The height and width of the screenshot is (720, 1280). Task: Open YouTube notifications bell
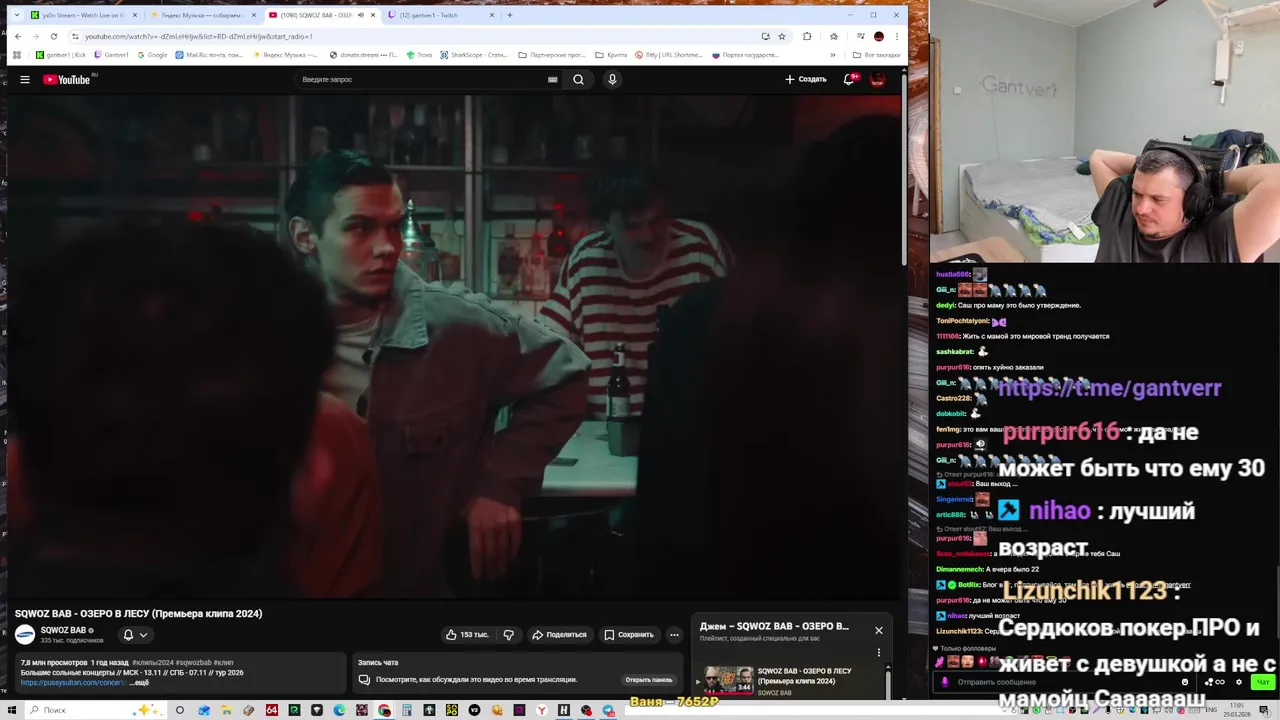click(849, 79)
